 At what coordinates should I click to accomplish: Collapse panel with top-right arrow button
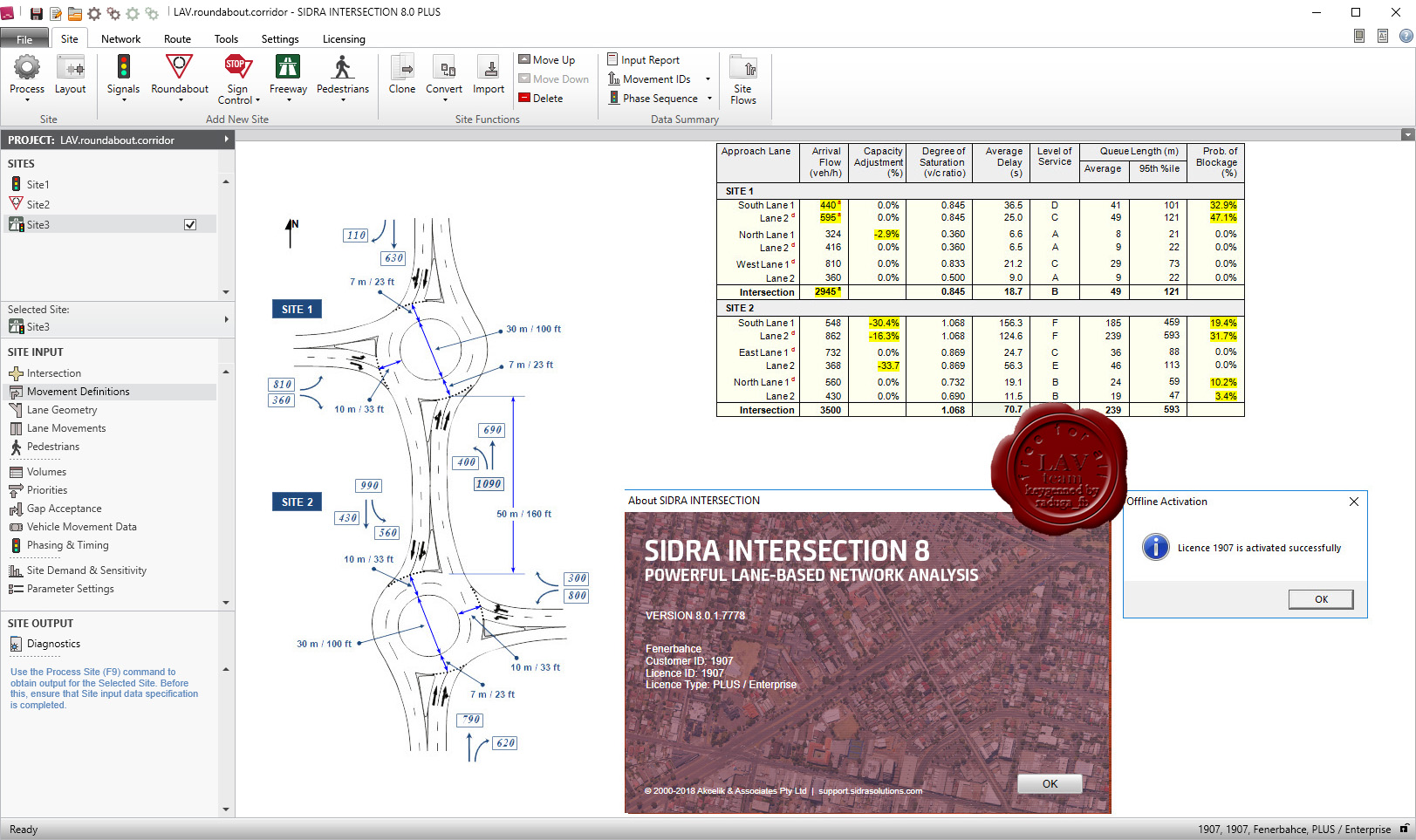1407,135
